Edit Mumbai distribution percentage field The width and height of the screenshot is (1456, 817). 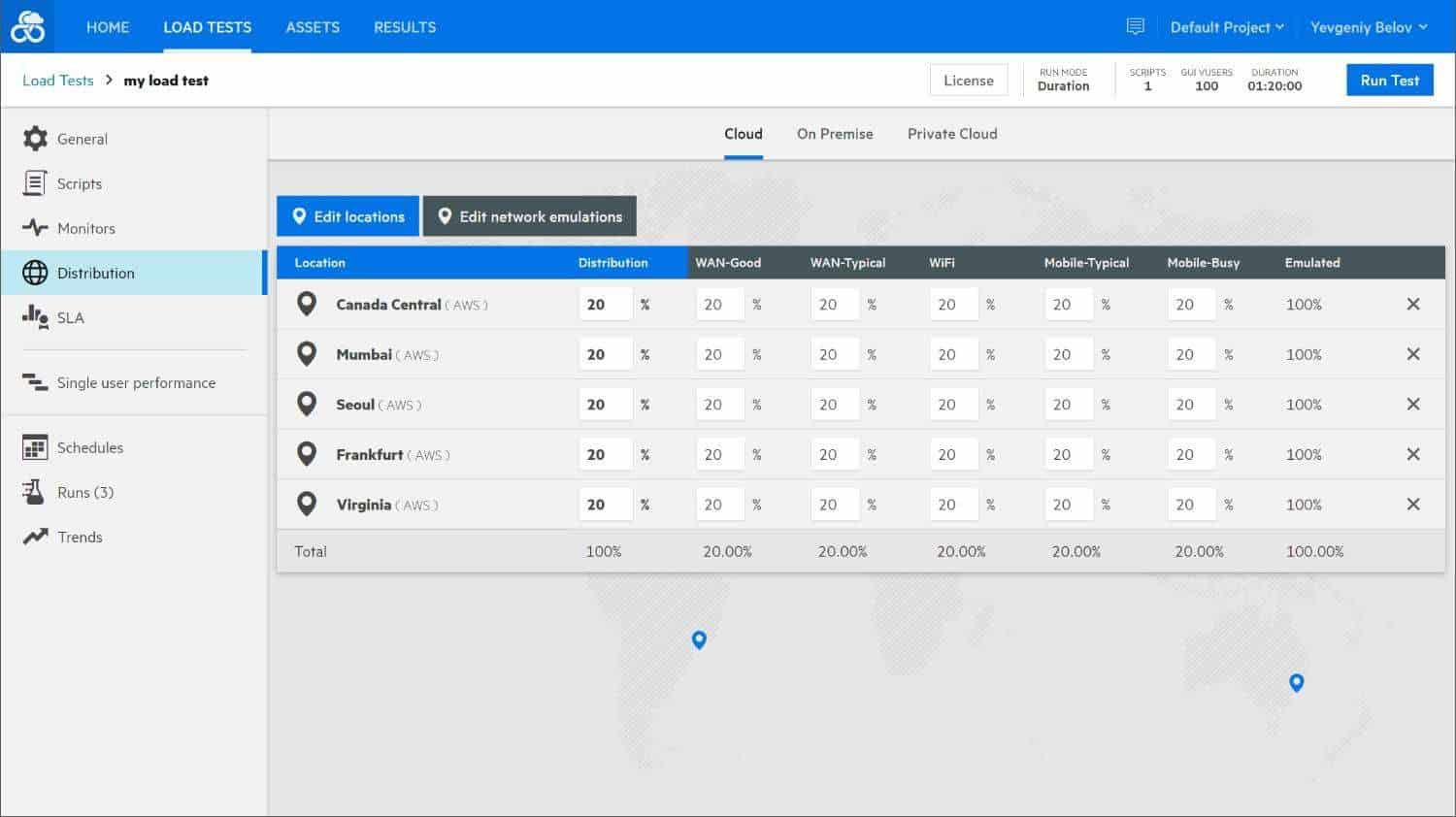click(x=606, y=354)
